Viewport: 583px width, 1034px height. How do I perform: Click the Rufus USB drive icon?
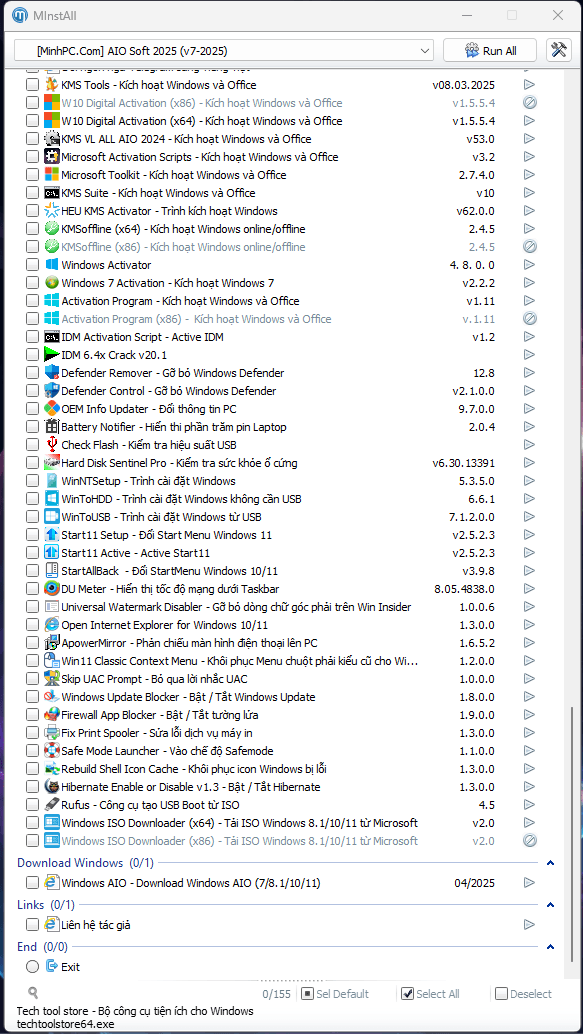(x=51, y=805)
